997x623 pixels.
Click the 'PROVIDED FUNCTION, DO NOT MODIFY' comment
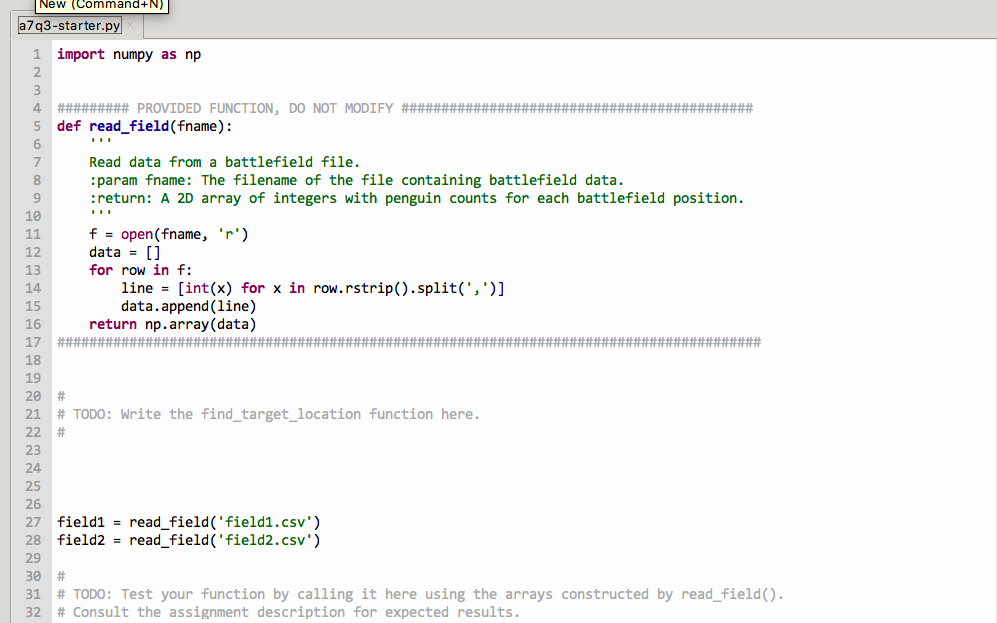265,108
